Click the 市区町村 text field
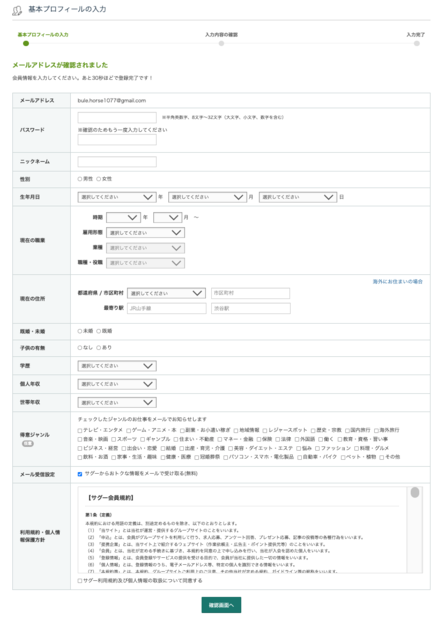Image resolution: width=445 pixels, height=628 pixels. 250,293
